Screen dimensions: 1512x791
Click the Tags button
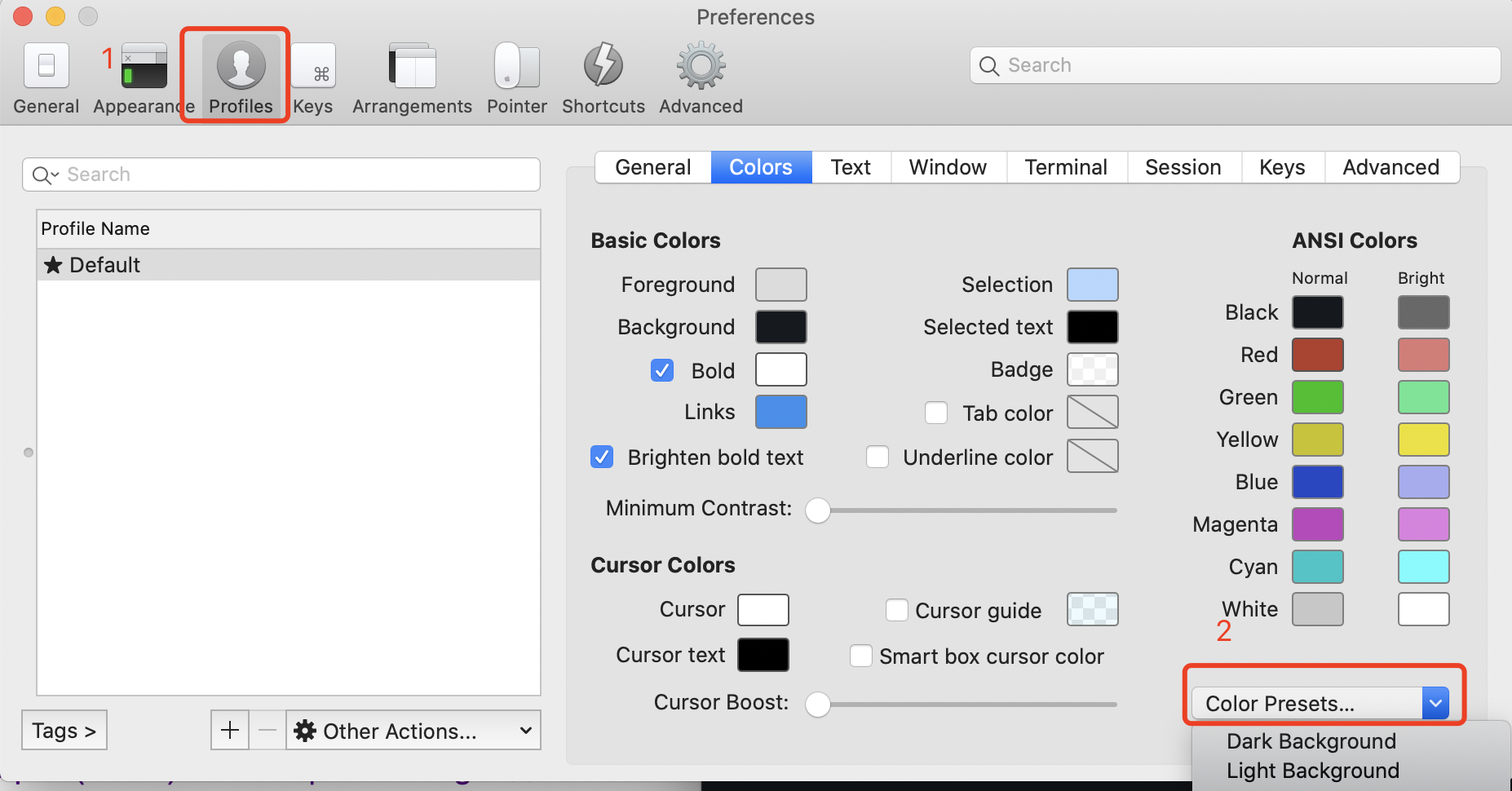click(64, 730)
